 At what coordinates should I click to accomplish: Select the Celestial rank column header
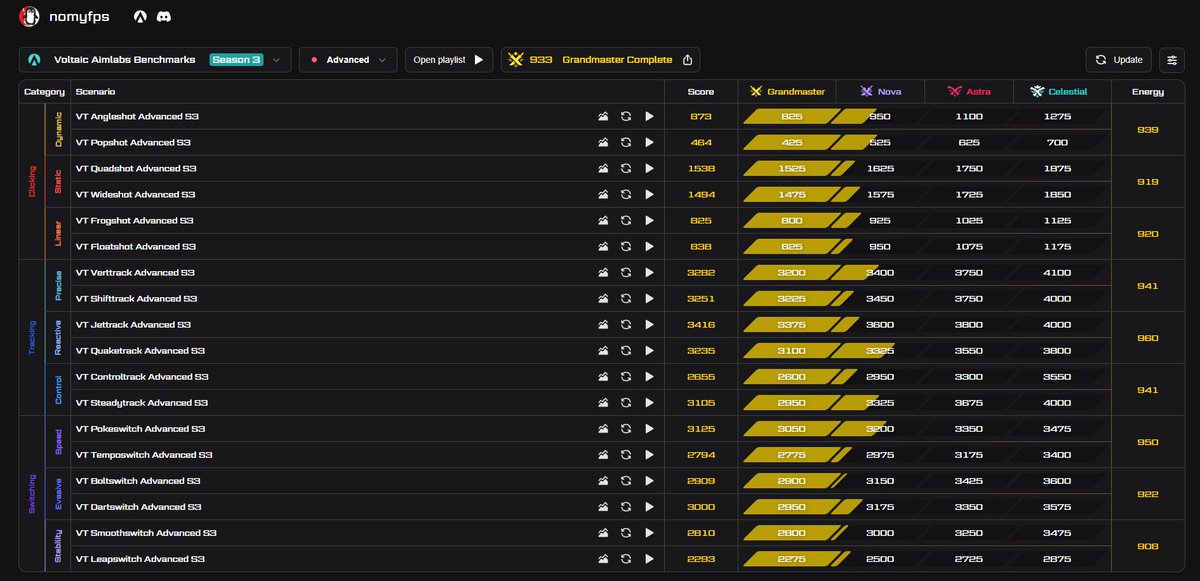tap(1059, 91)
